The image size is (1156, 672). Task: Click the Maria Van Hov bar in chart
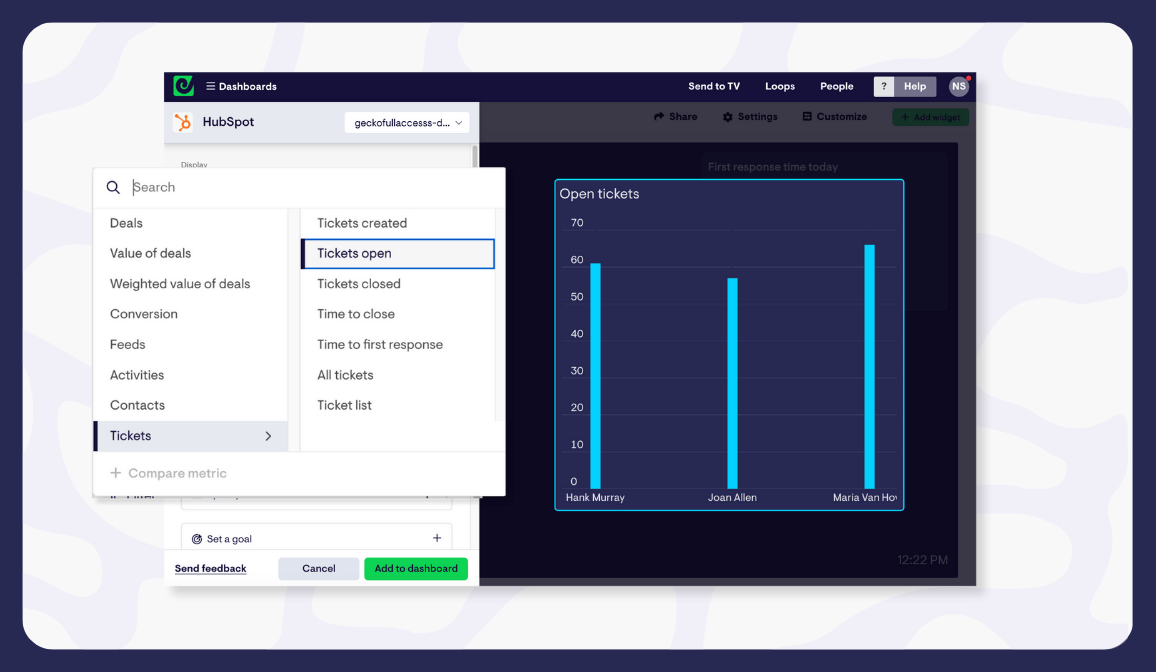click(869, 366)
